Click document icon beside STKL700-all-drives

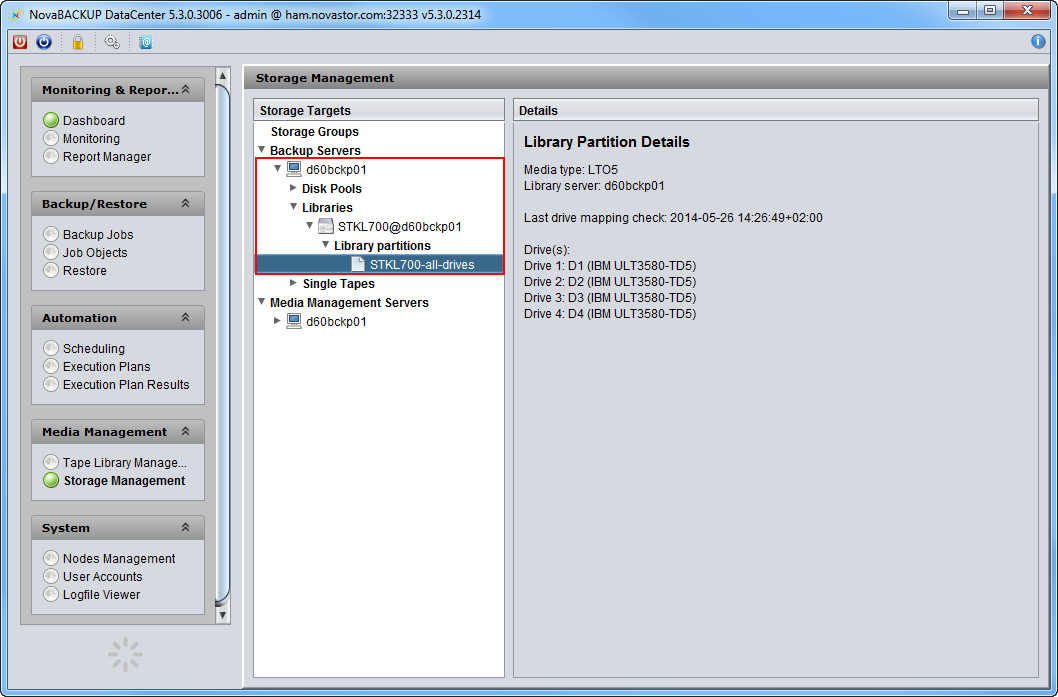click(358, 264)
